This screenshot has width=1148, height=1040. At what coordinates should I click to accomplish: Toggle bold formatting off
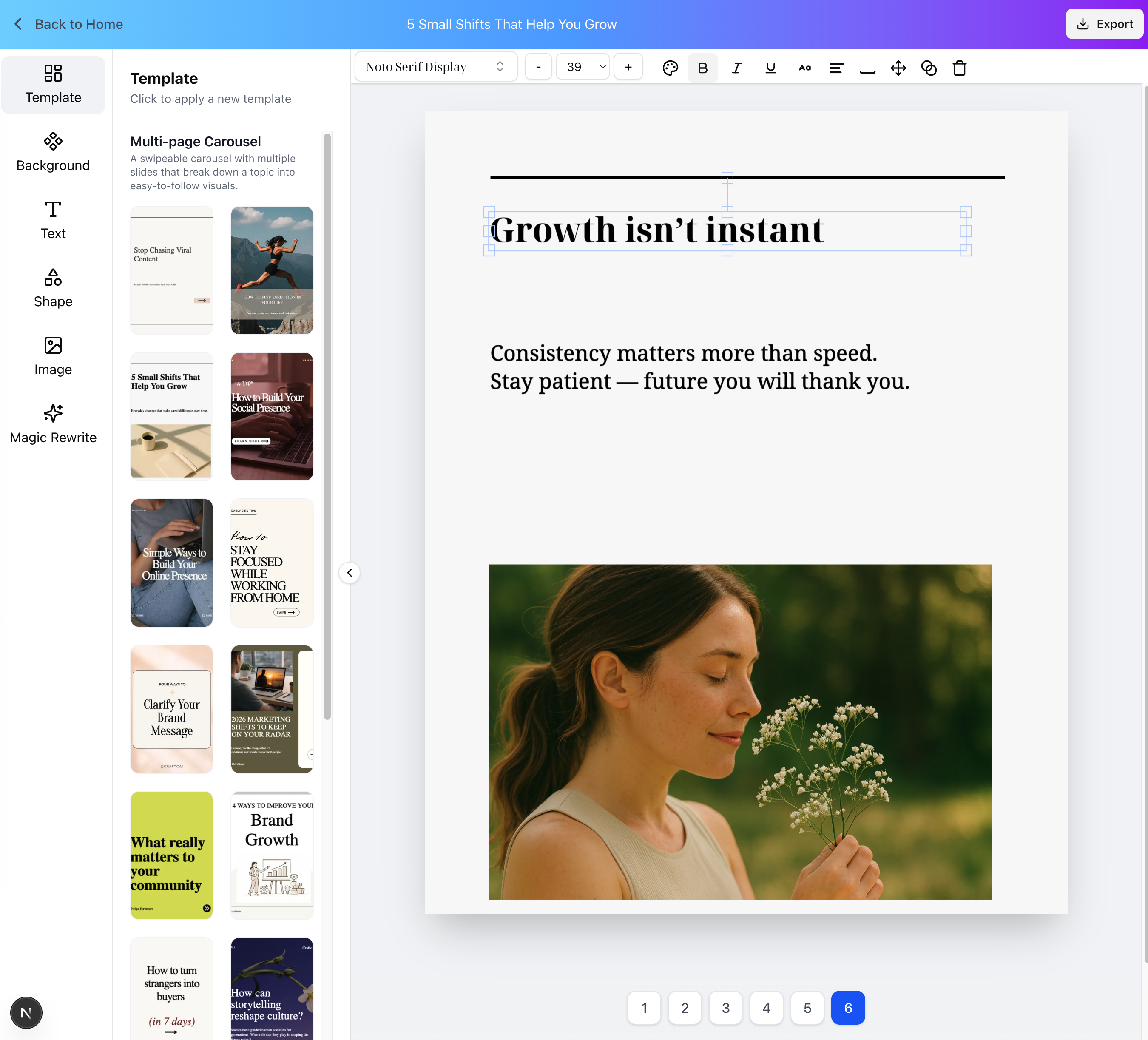click(x=702, y=67)
